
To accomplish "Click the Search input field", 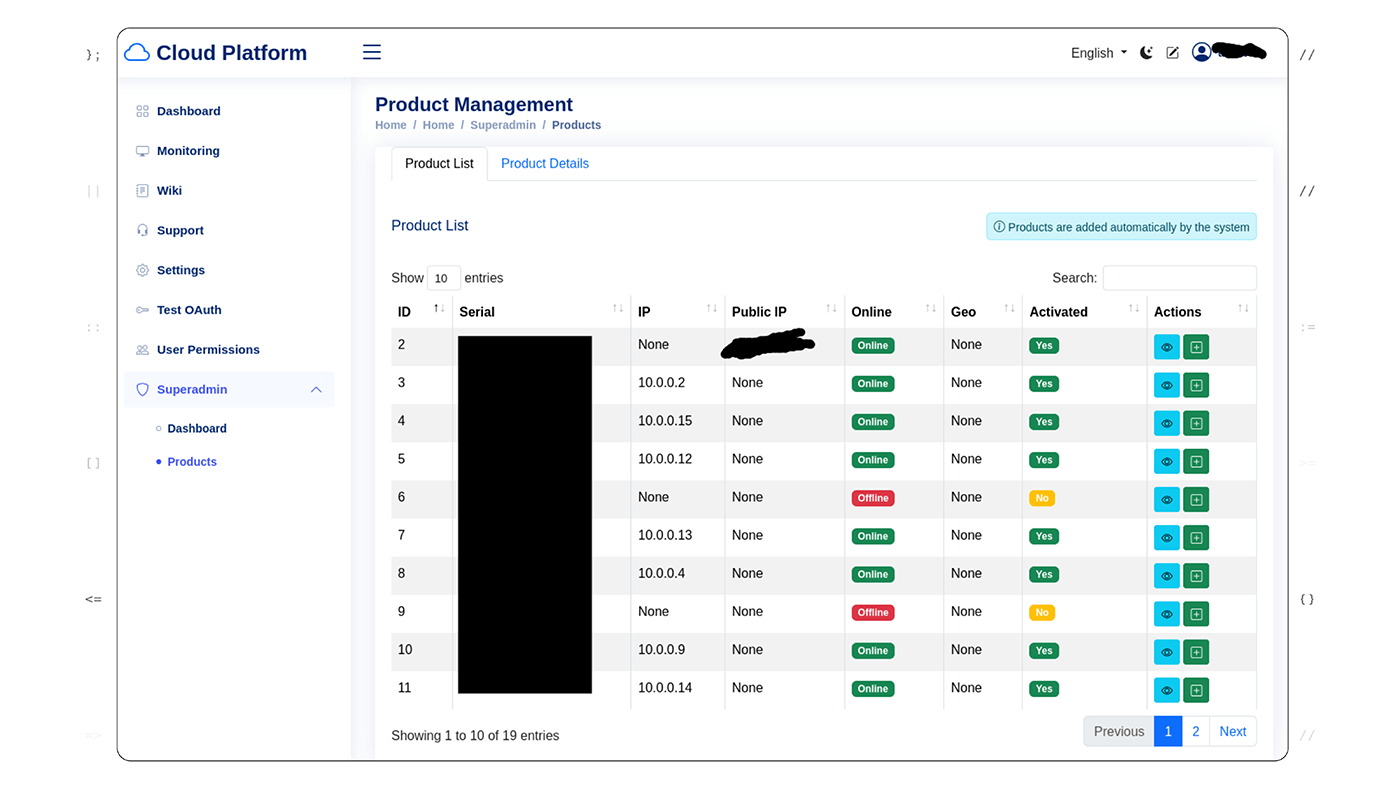I will [1179, 278].
